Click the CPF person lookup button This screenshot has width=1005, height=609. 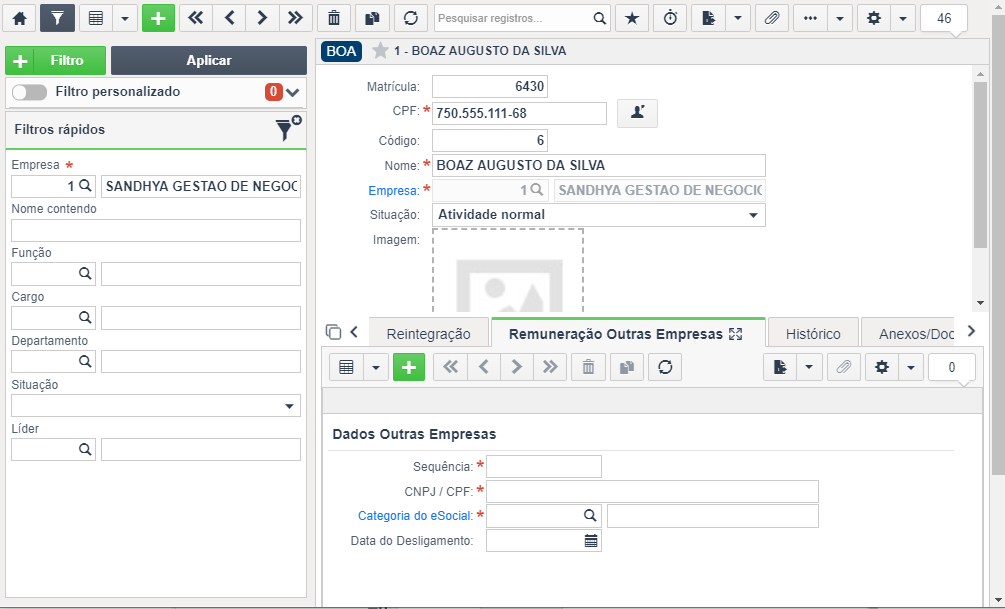[x=637, y=113]
